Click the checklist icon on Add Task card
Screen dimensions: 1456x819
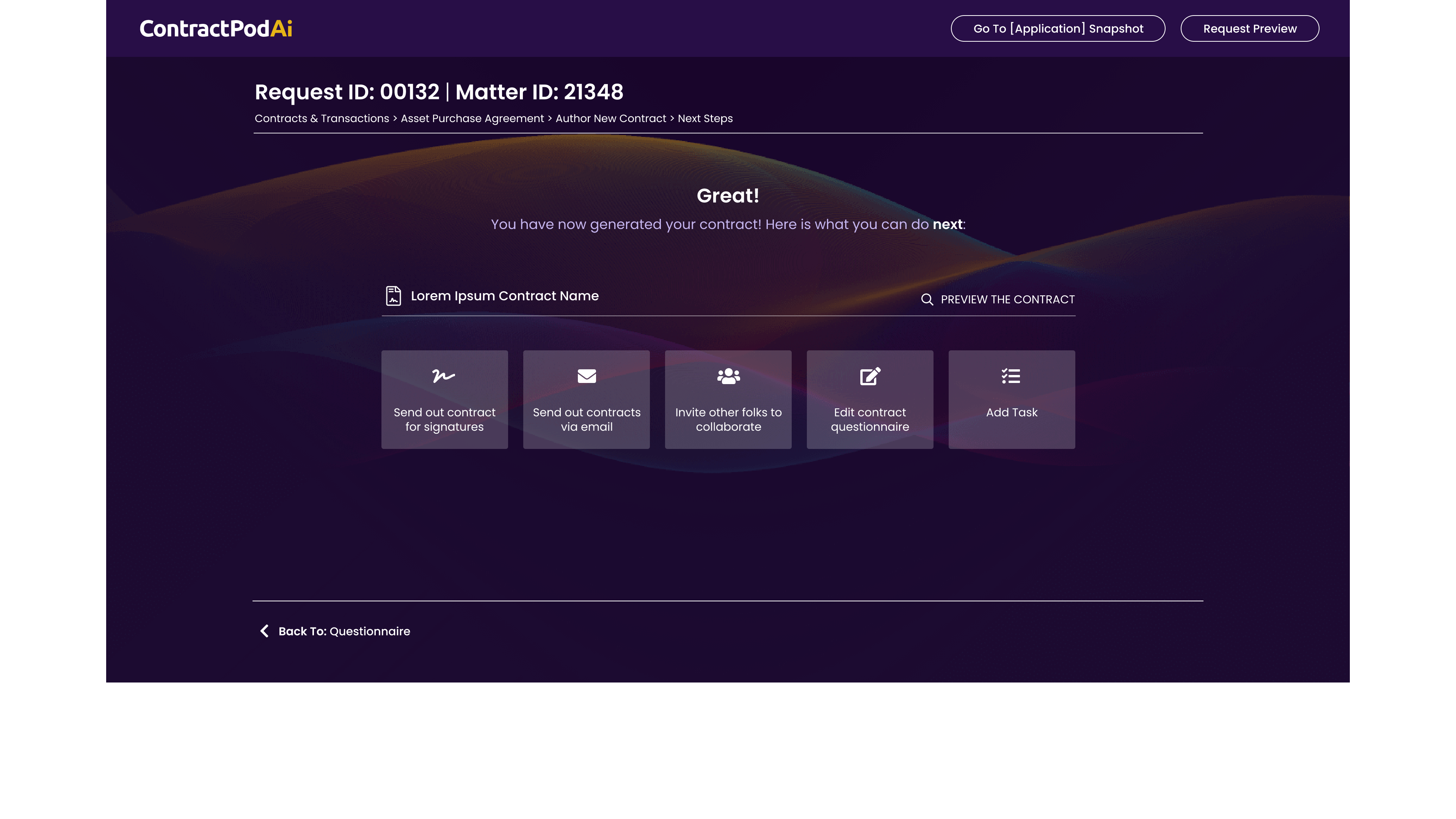(x=1011, y=376)
